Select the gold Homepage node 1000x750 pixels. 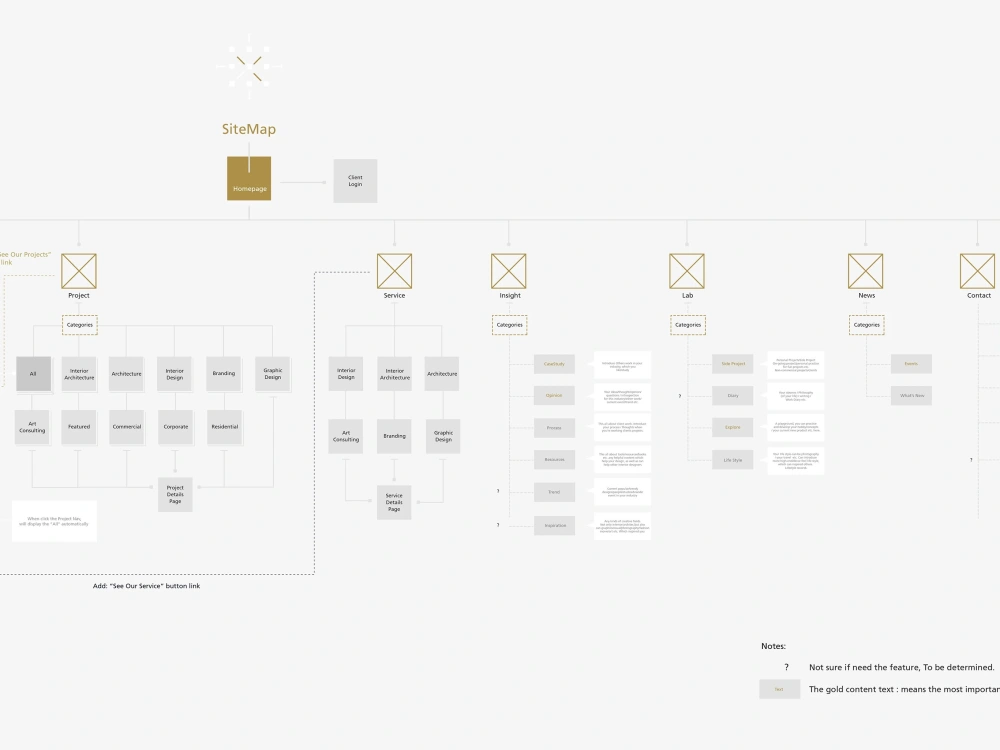pyautogui.click(x=249, y=179)
